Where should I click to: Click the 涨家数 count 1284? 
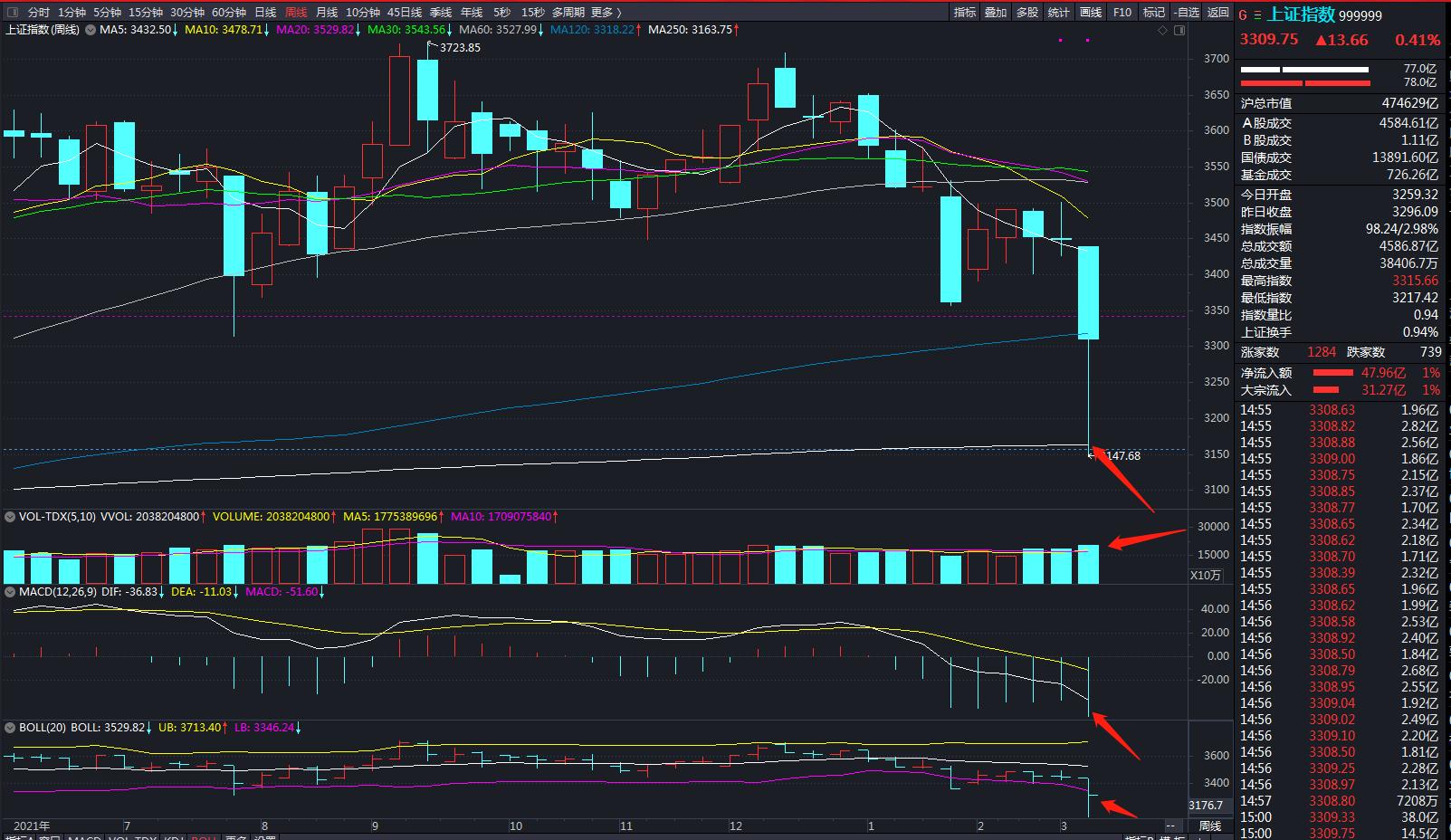(x=1322, y=352)
